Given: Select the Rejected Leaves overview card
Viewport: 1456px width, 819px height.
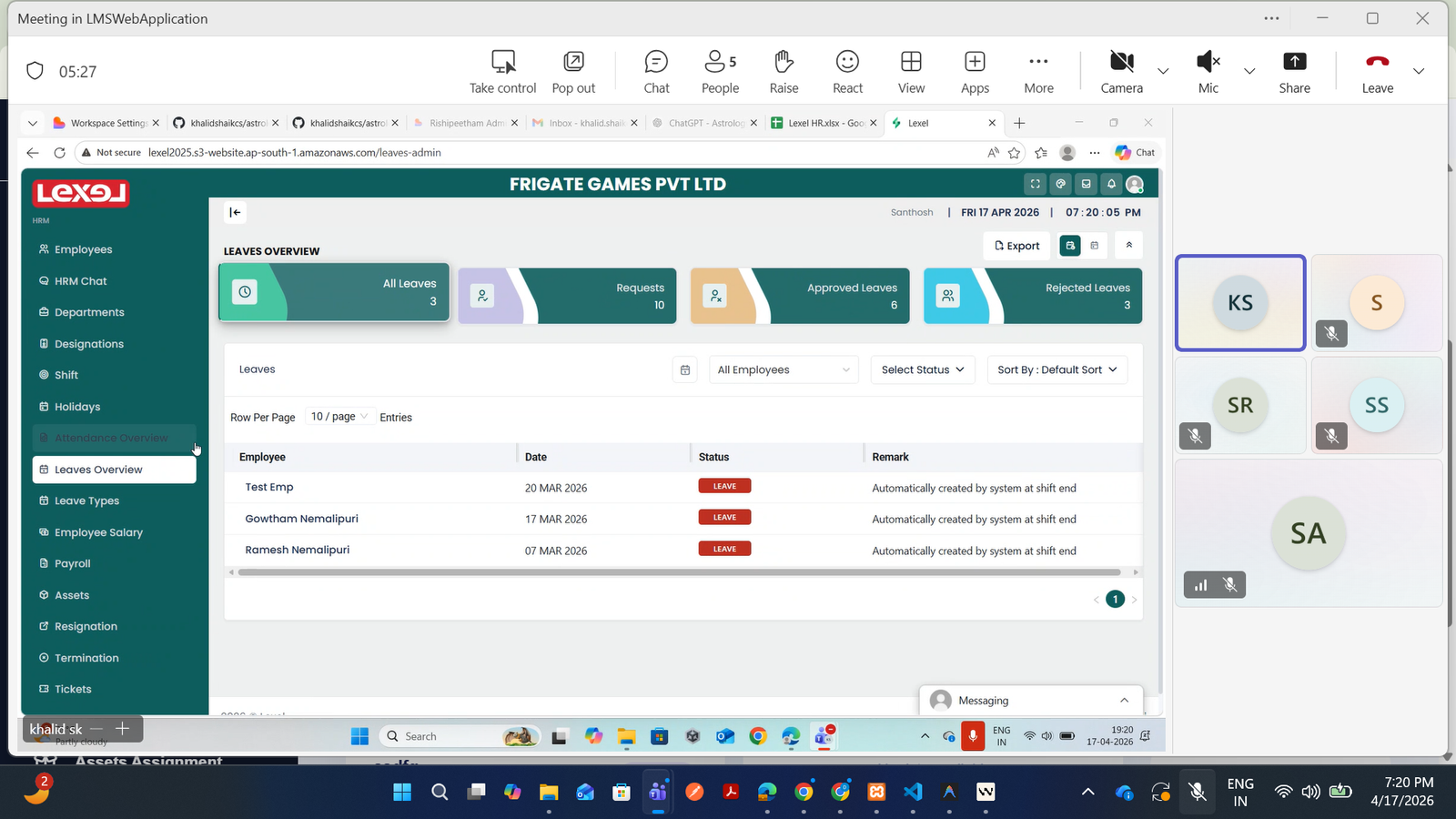Looking at the screenshot, I should point(1033,296).
